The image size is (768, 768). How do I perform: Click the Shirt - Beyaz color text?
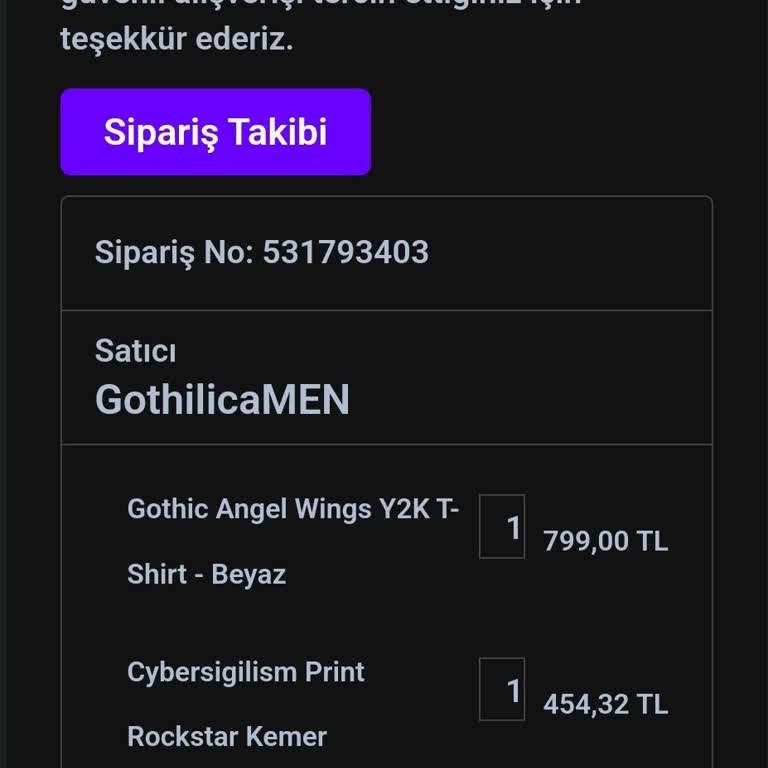tap(206, 574)
